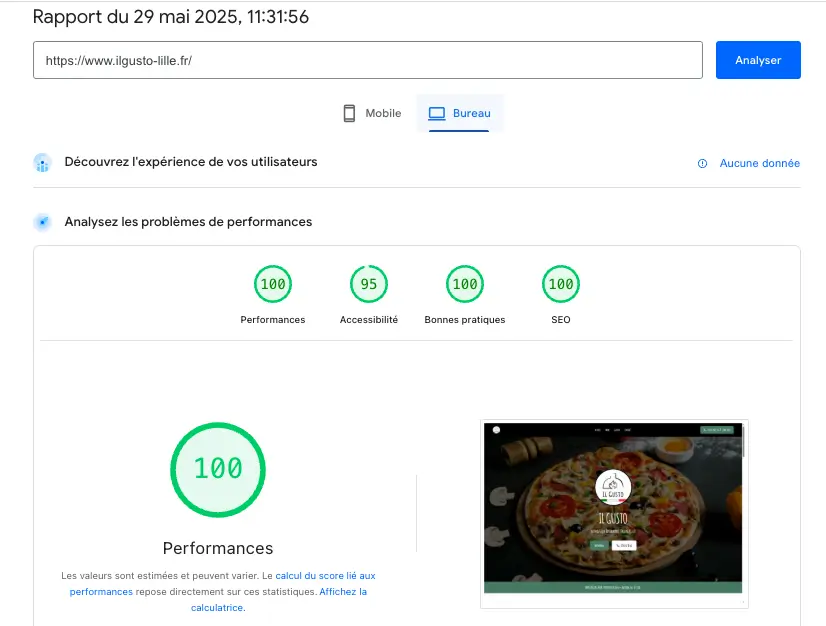Image resolution: width=826 pixels, height=626 pixels.
Task: Open the Aucune donnée link
Action: [759, 163]
